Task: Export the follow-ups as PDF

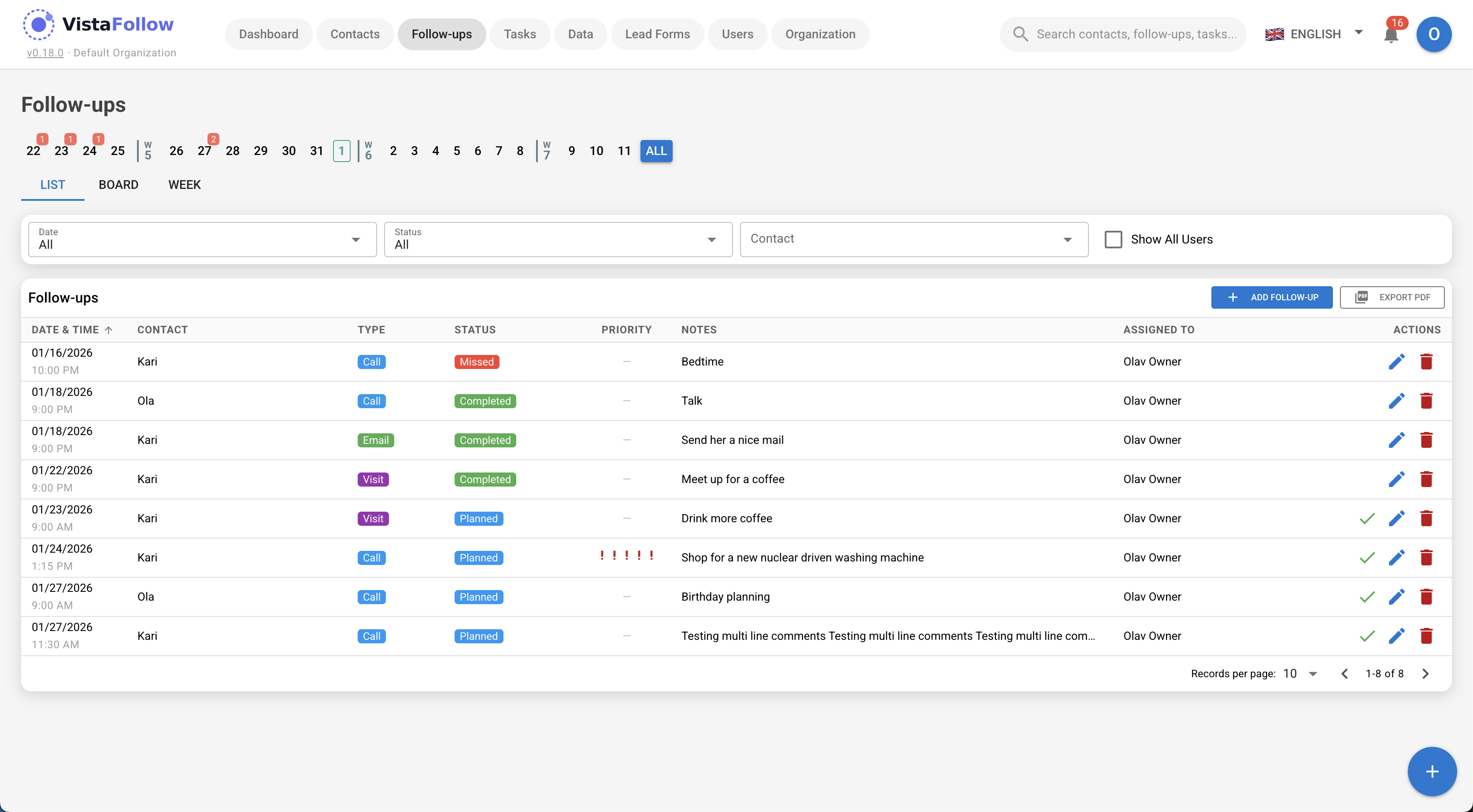Action: coord(1391,297)
